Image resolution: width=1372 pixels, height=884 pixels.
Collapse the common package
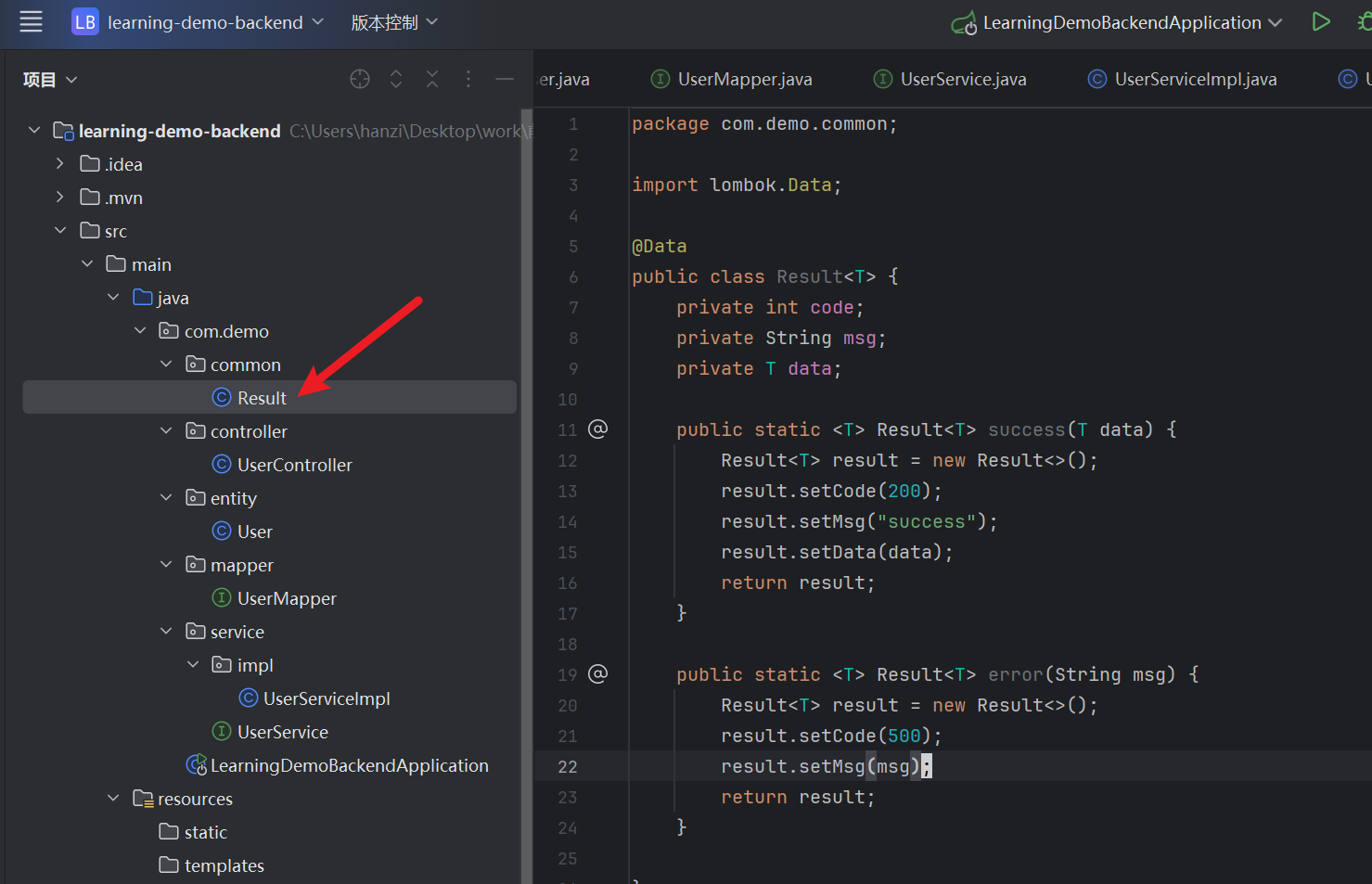pos(166,365)
